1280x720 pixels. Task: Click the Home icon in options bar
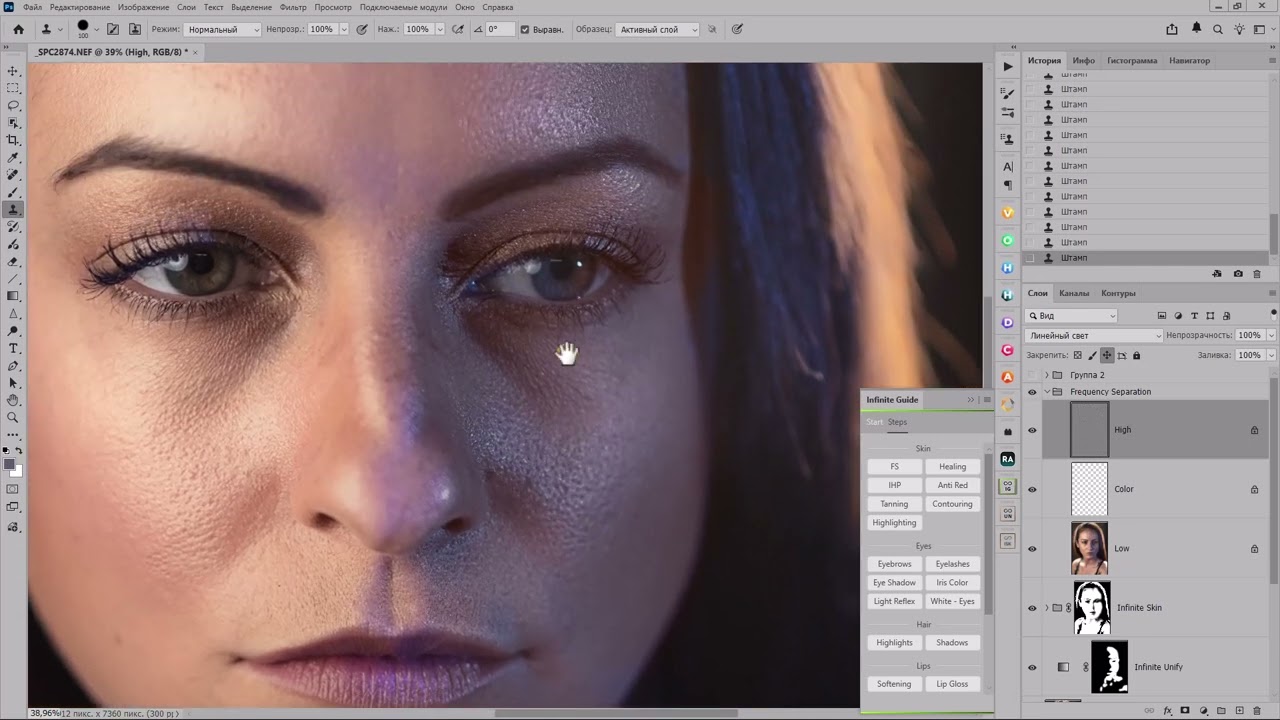18,29
